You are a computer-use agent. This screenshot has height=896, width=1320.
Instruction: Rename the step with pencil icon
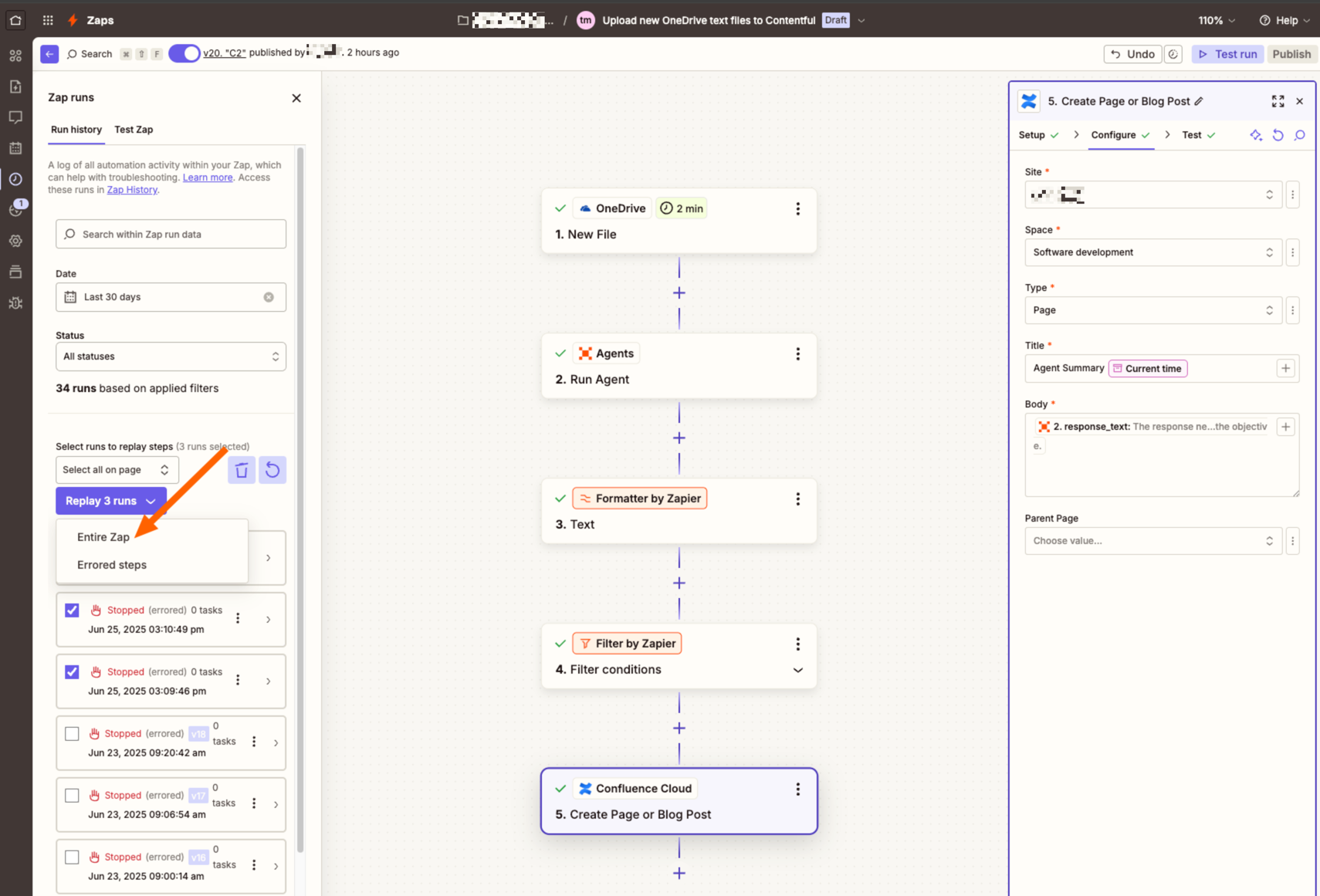[x=1199, y=101]
